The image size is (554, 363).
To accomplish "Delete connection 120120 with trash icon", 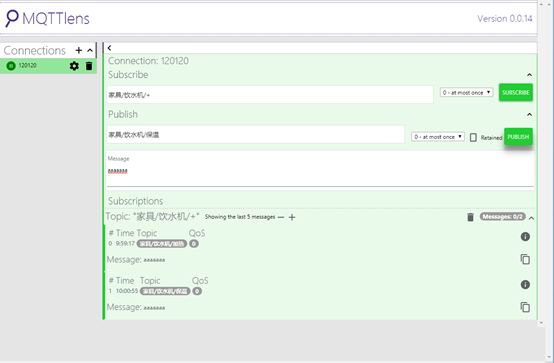I will tap(89, 66).
